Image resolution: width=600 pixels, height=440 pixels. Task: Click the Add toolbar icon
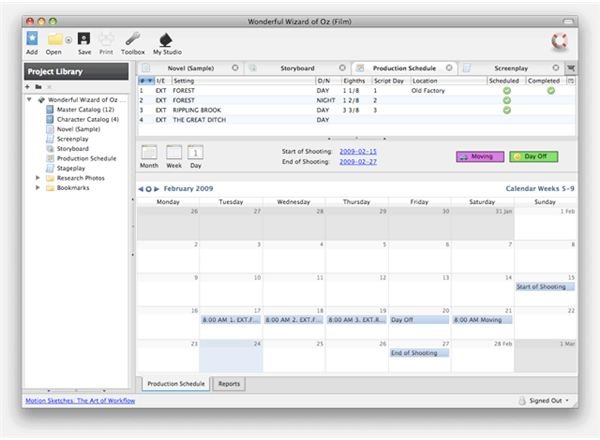(32, 39)
